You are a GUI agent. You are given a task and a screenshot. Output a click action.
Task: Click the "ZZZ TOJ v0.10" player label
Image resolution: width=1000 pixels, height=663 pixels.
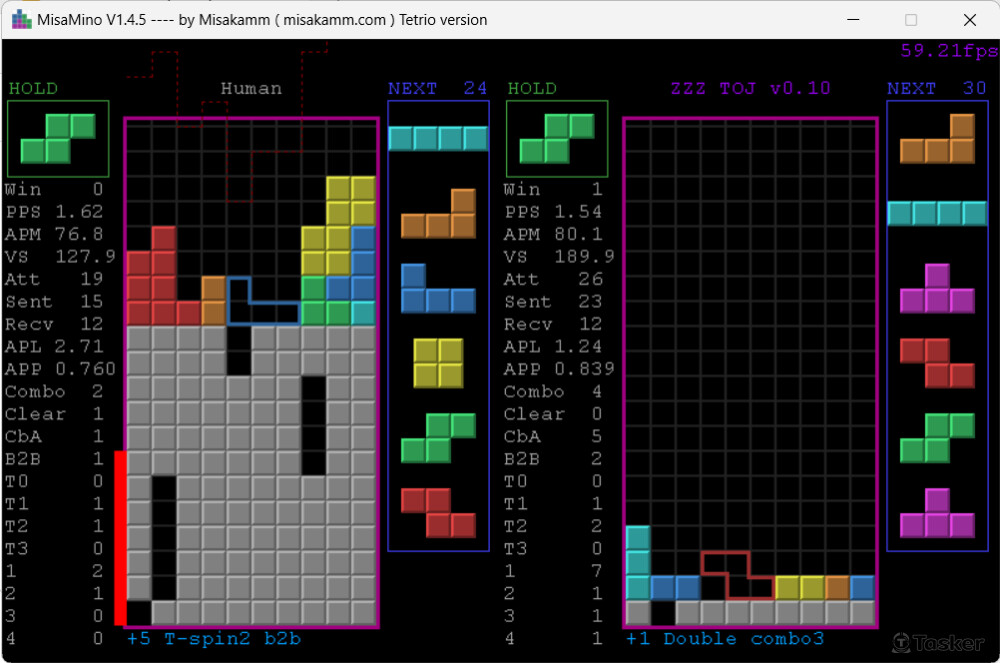(750, 88)
